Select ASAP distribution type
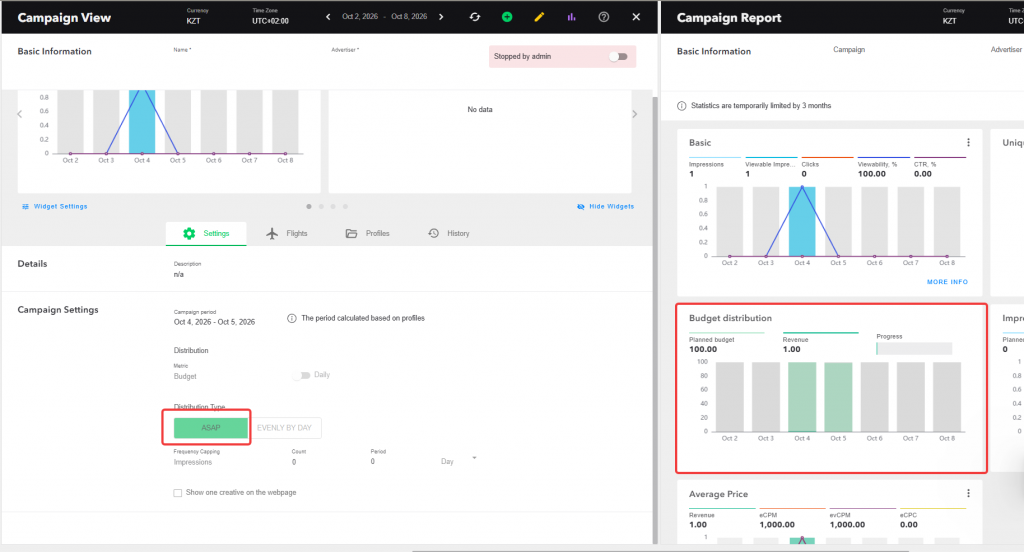This screenshot has width=1024, height=552. [210, 428]
